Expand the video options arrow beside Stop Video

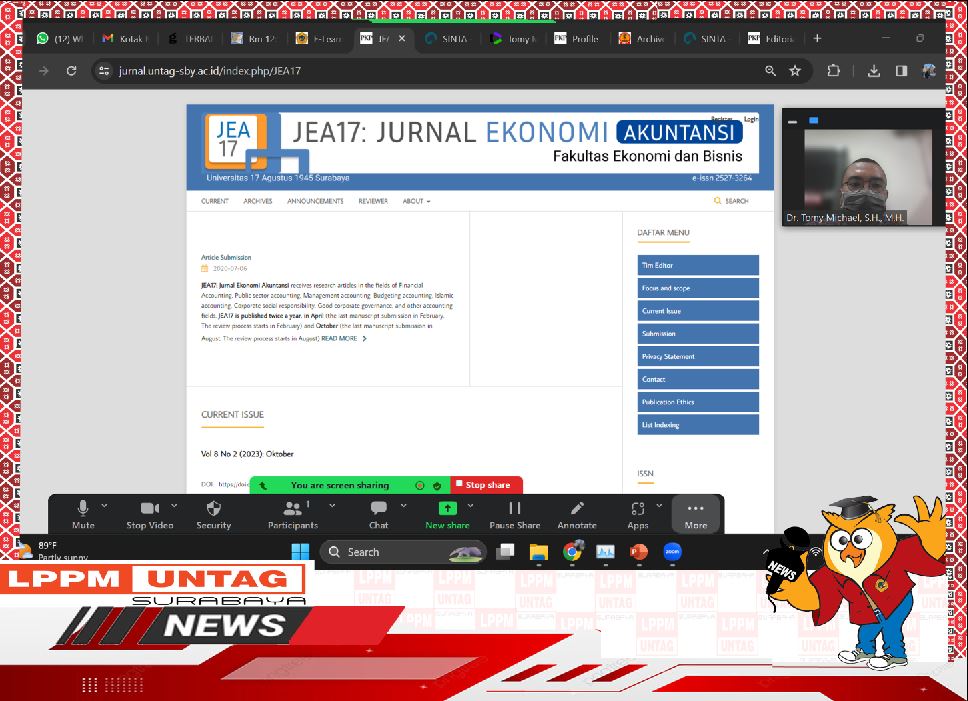pyautogui.click(x=174, y=505)
